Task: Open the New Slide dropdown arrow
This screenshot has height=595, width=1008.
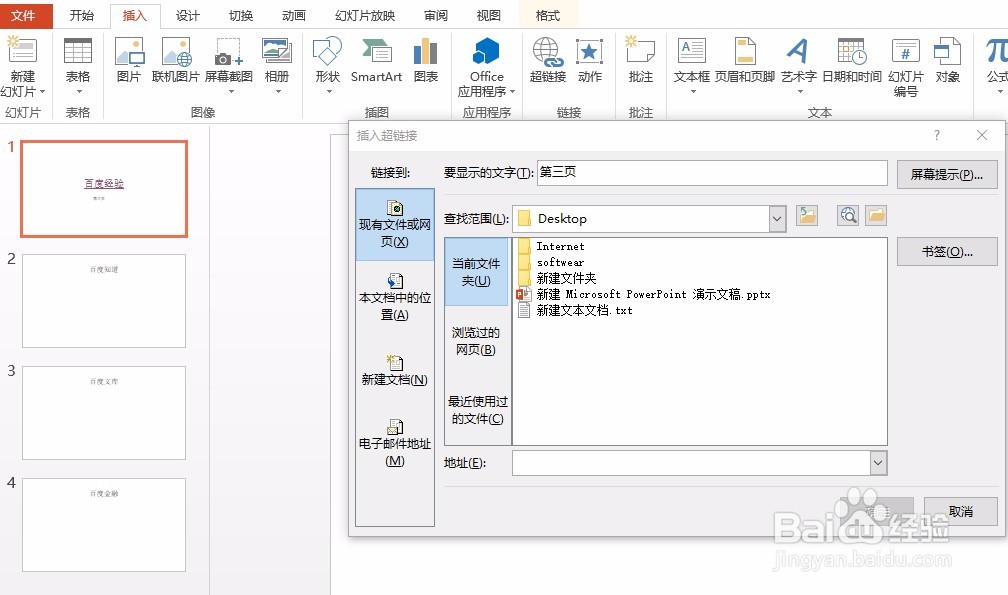Action: pyautogui.click(x=42, y=92)
